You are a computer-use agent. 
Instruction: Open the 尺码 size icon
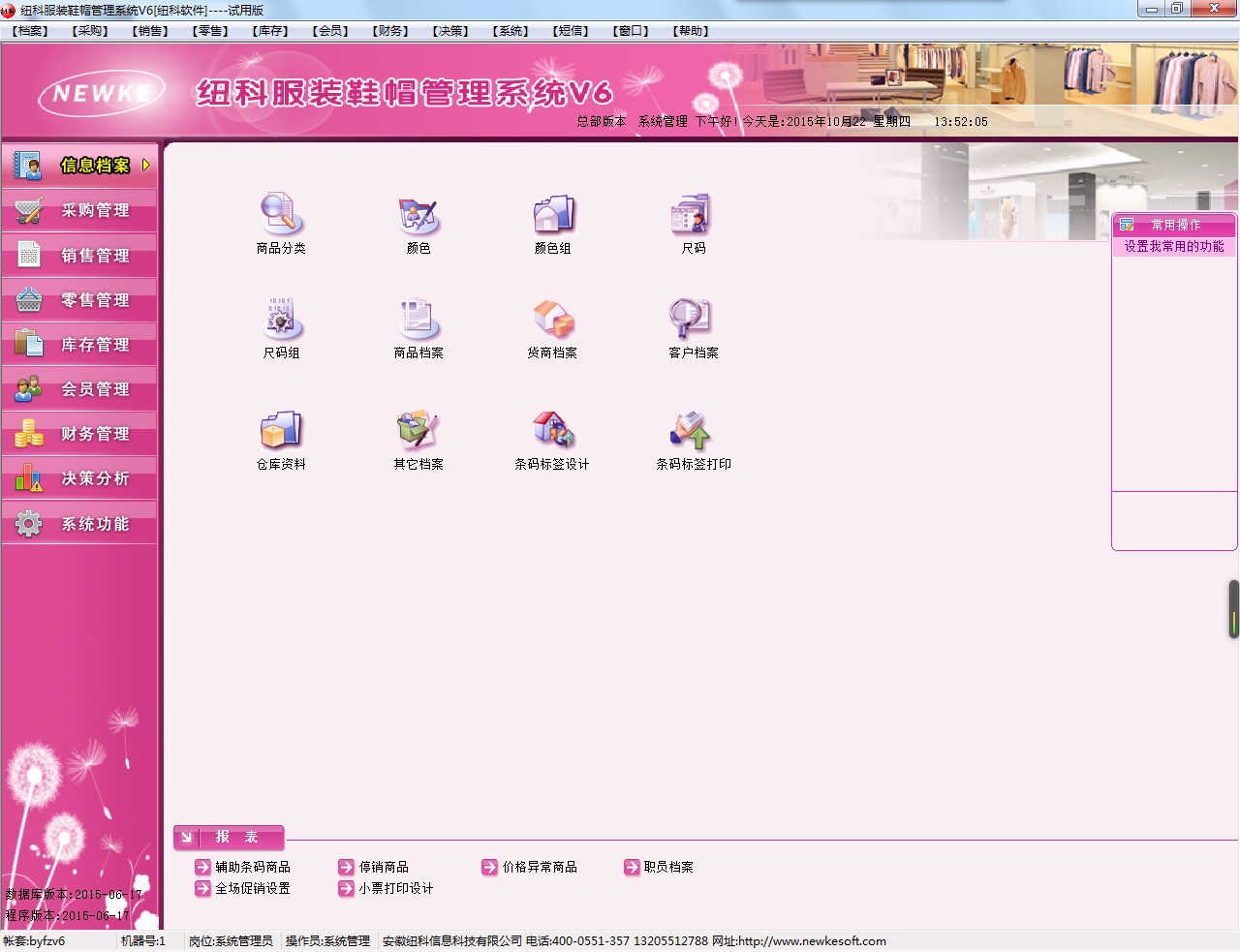(x=693, y=215)
